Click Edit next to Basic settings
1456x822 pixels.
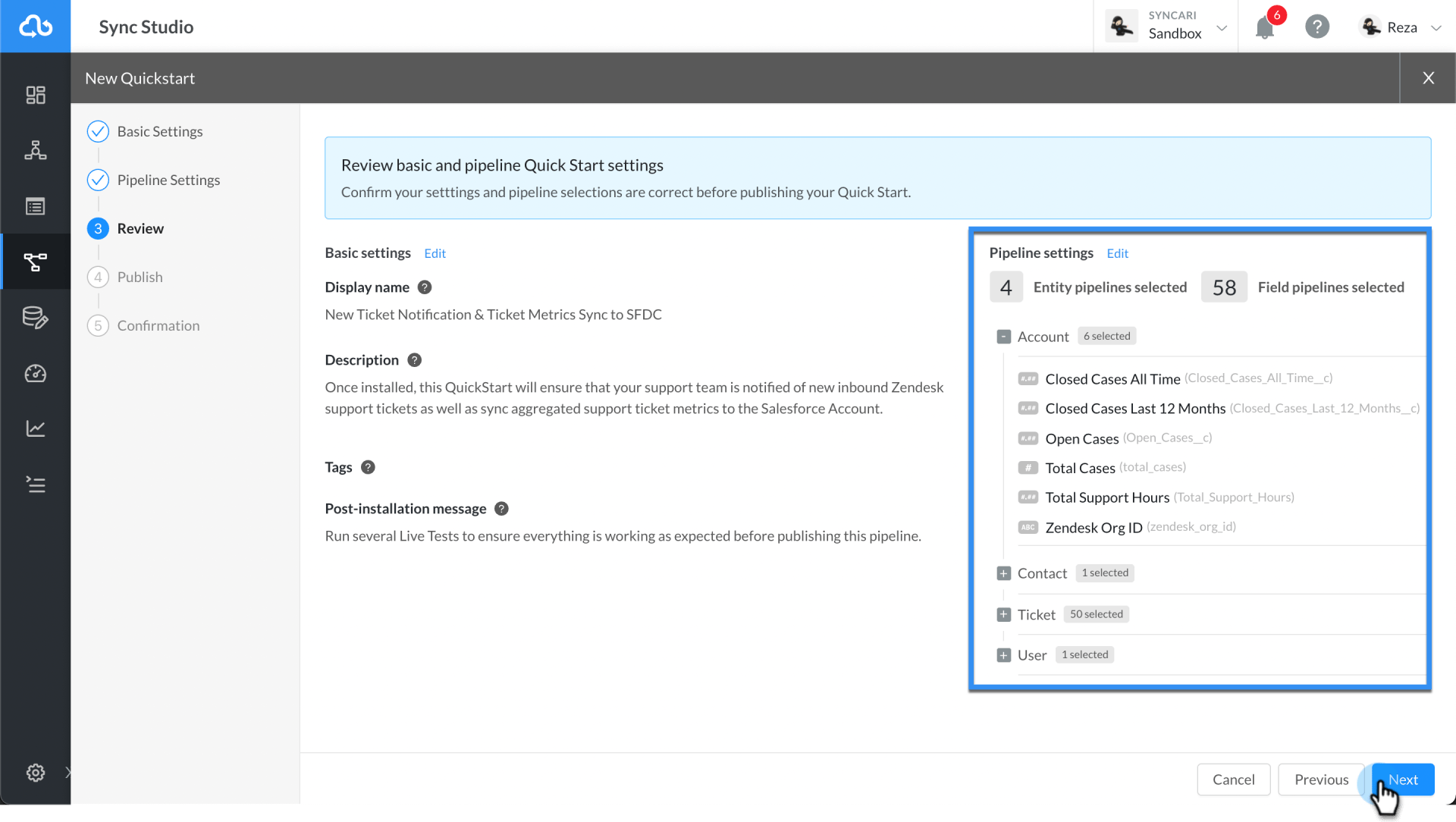tap(435, 253)
